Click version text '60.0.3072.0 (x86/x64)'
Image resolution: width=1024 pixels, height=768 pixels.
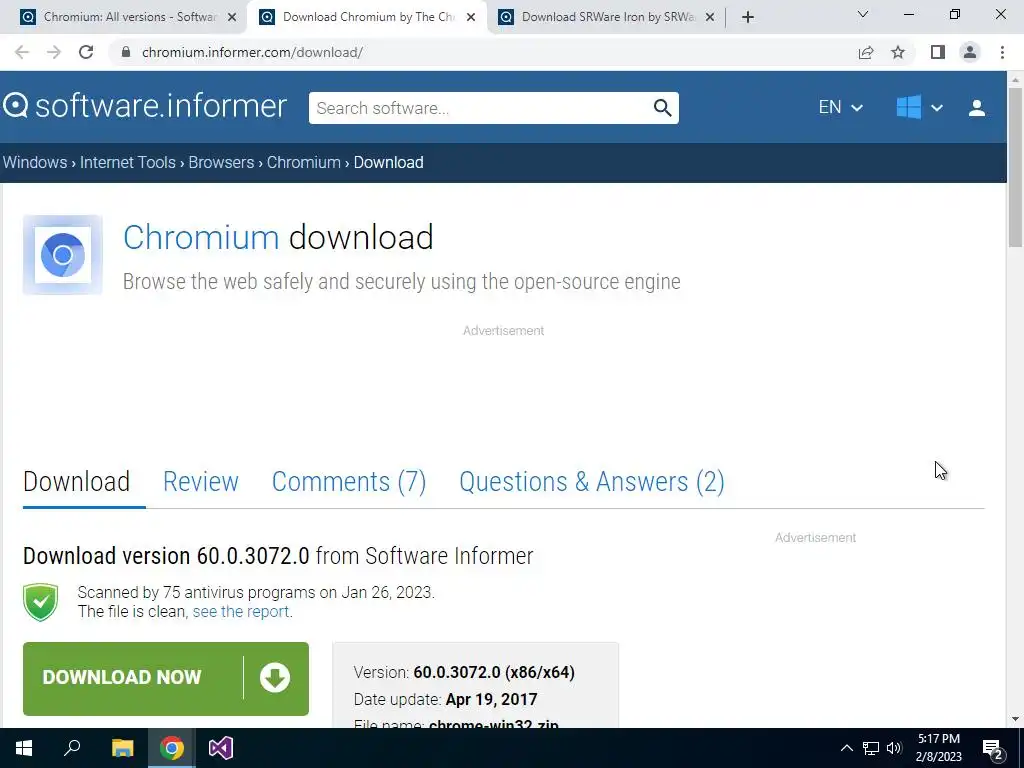click(x=494, y=673)
